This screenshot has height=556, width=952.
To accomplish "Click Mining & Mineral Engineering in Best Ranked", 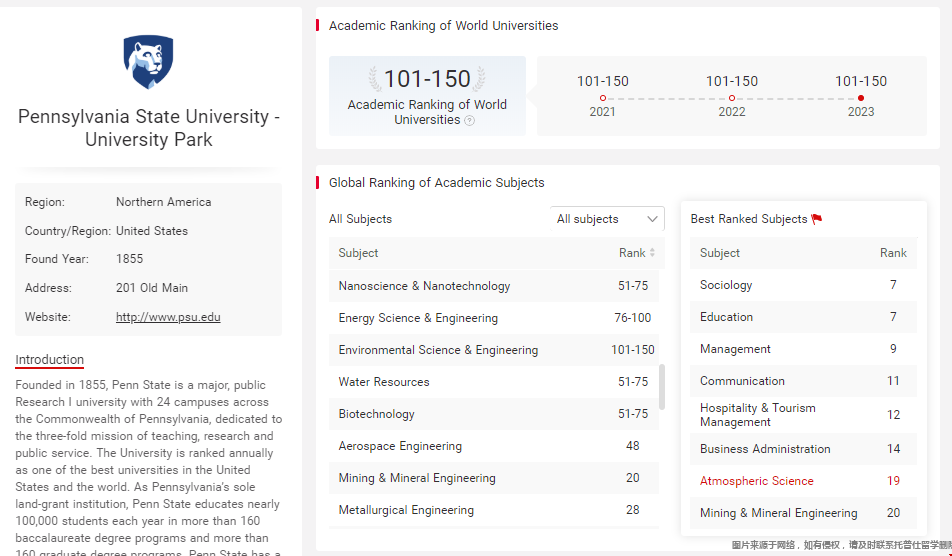I will (x=779, y=513).
